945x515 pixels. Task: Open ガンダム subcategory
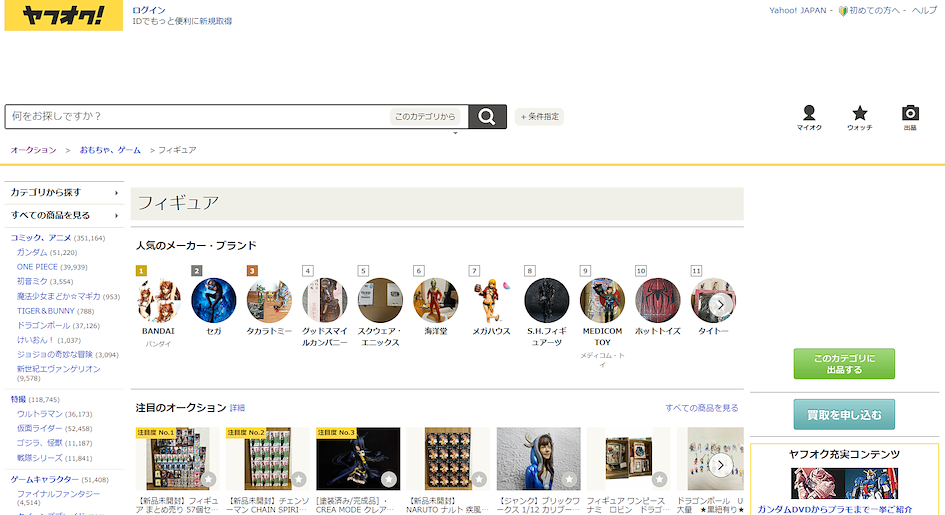[32, 252]
